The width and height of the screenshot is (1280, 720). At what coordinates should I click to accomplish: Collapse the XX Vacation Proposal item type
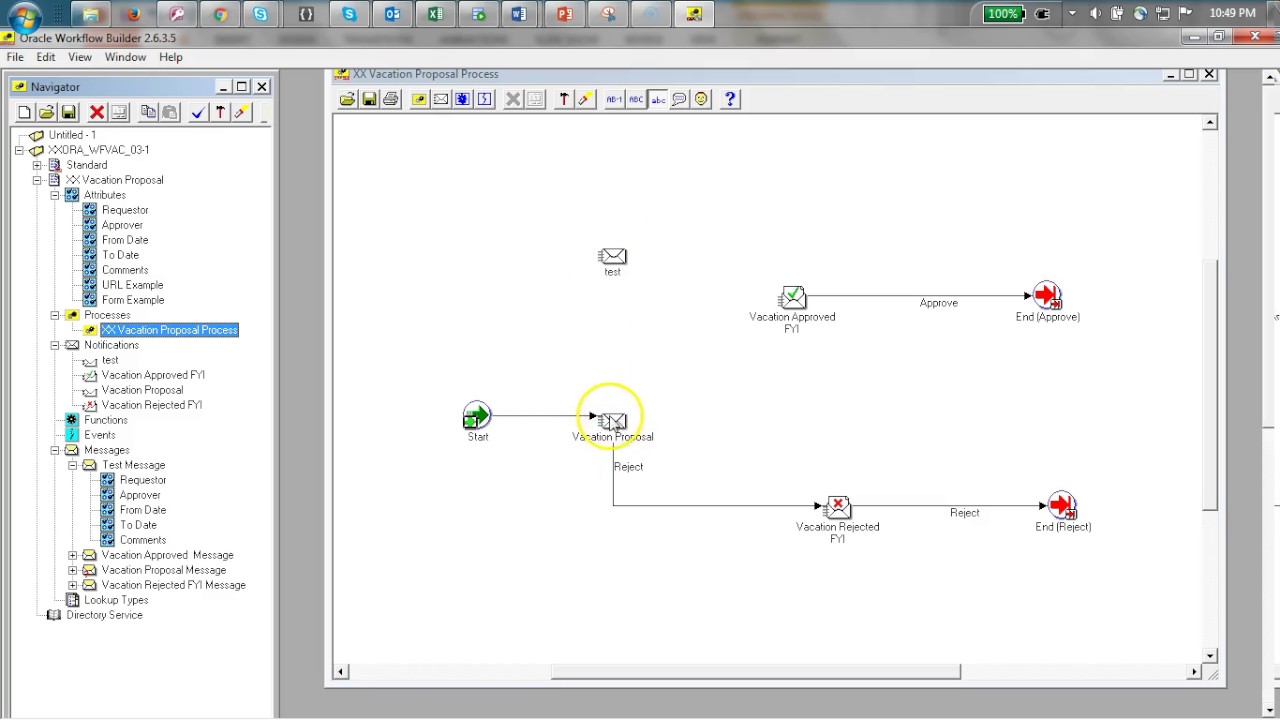(37, 180)
